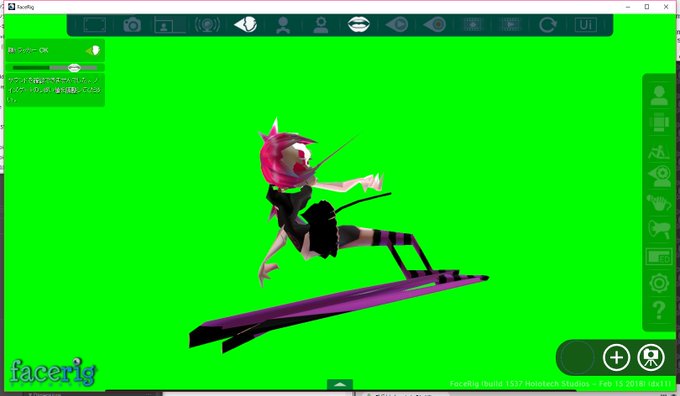This screenshot has width=680, height=396.
Task: Click the lips handle on audio slider
Action: (x=74, y=67)
